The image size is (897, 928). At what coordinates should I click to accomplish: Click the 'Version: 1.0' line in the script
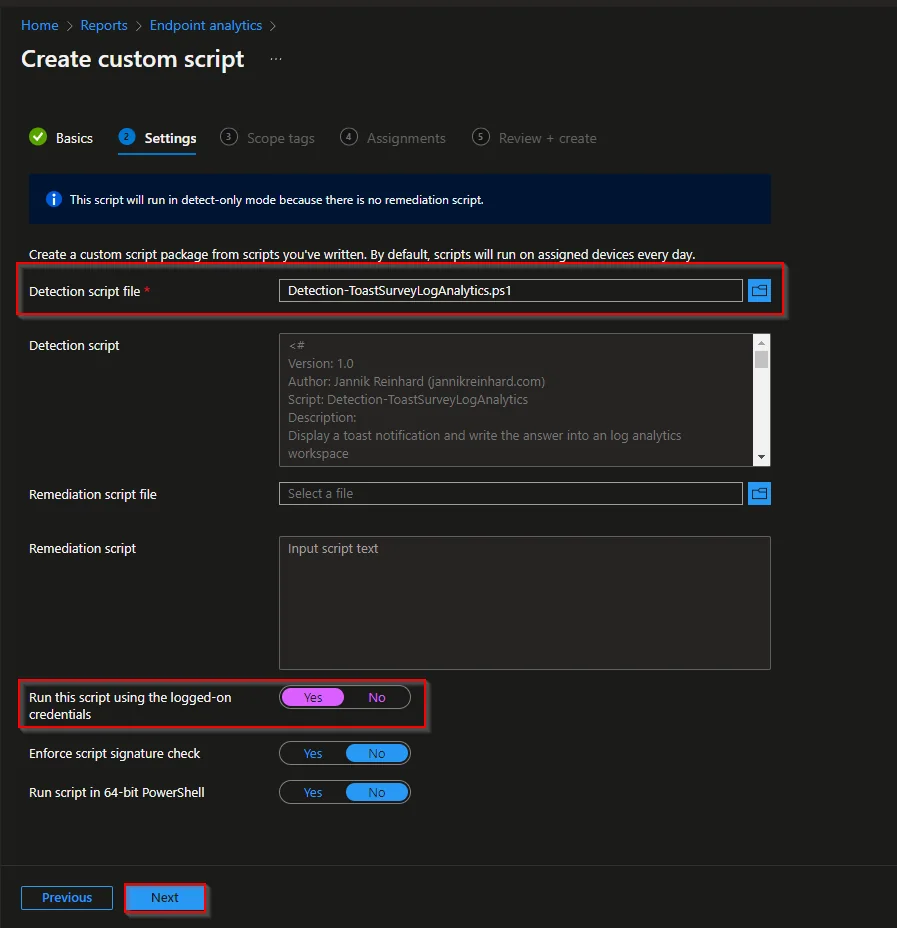coord(321,363)
